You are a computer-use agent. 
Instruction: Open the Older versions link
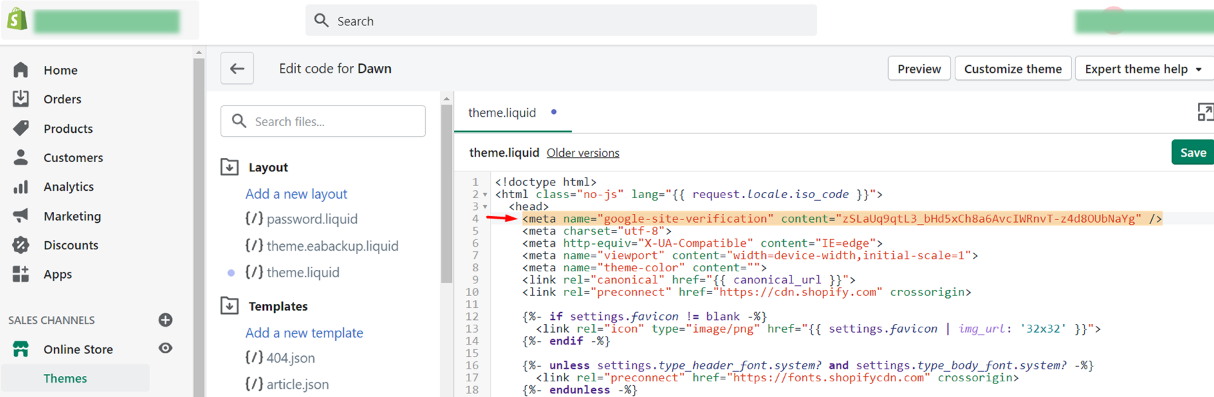(583, 153)
